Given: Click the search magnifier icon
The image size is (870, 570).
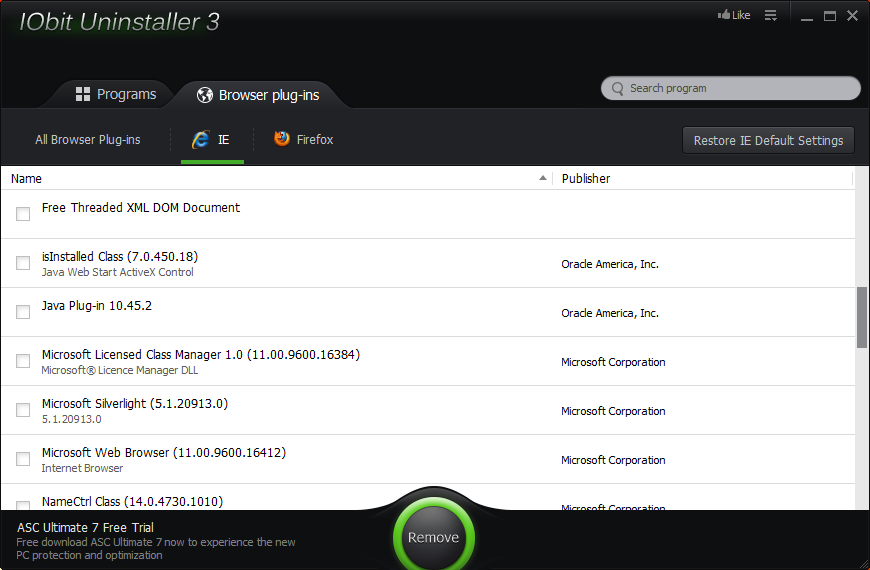Looking at the screenshot, I should point(618,89).
